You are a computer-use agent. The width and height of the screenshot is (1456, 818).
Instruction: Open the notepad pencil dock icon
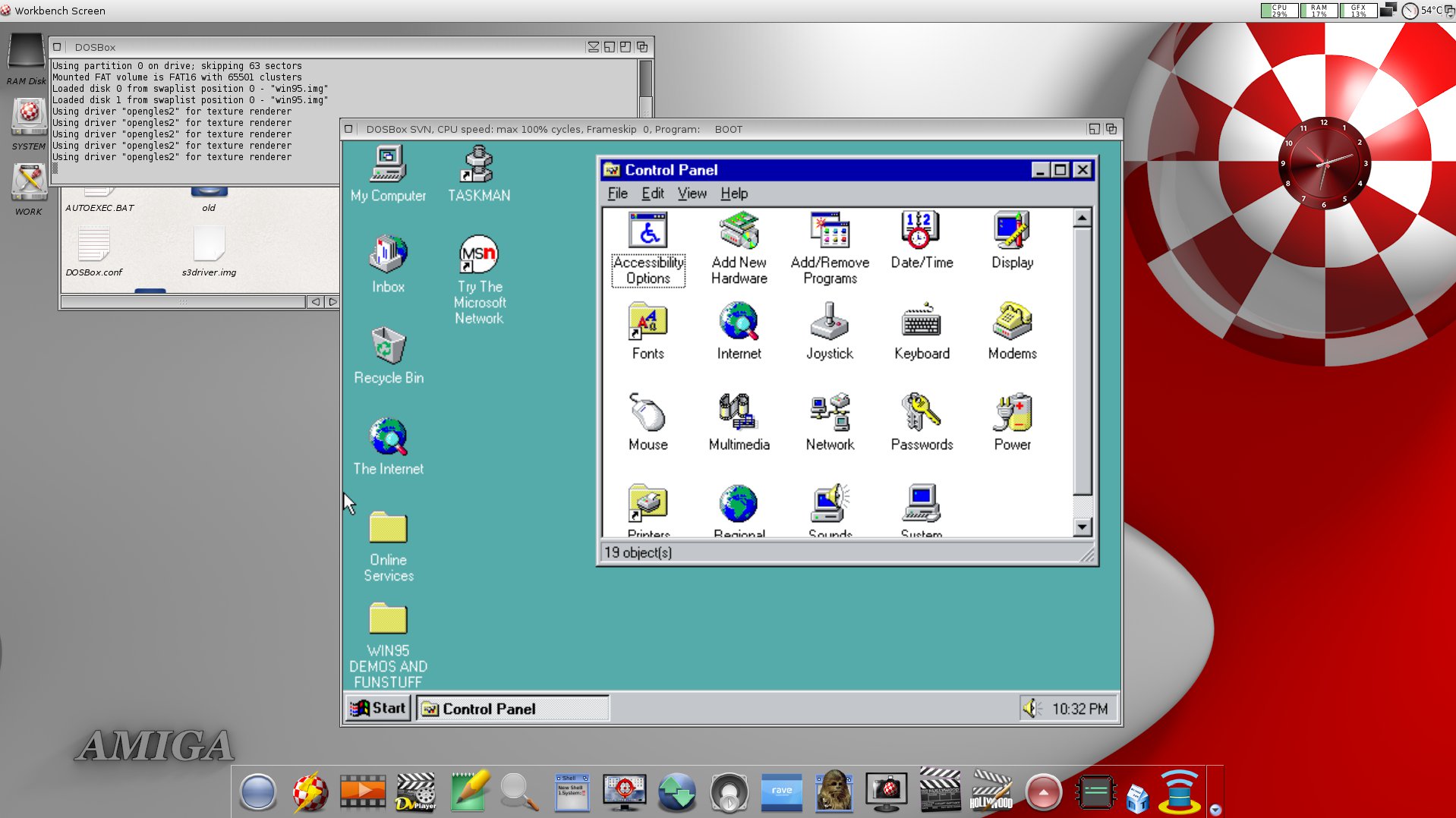pos(468,791)
